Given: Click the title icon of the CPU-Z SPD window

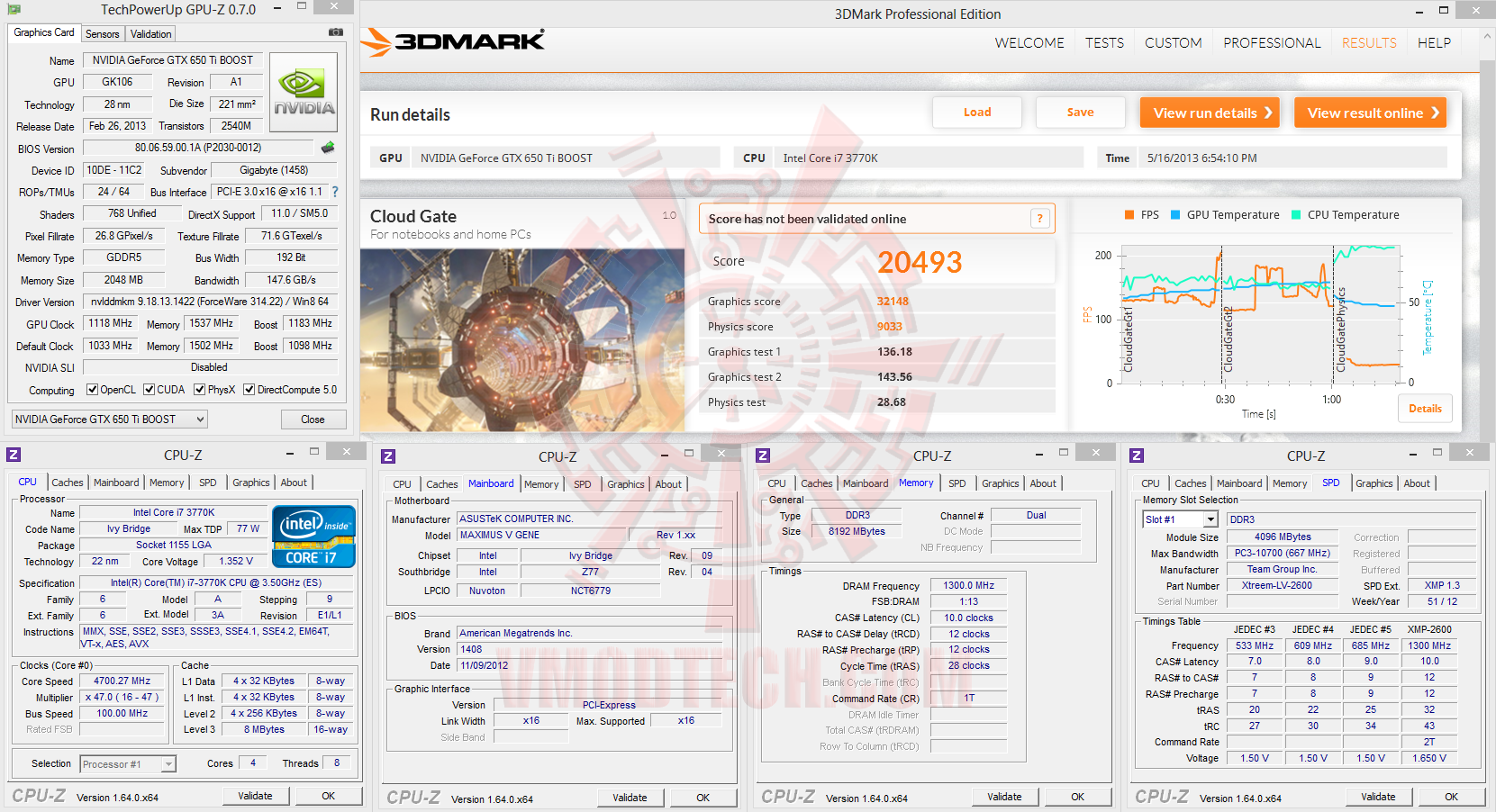Looking at the screenshot, I should 1137,456.
